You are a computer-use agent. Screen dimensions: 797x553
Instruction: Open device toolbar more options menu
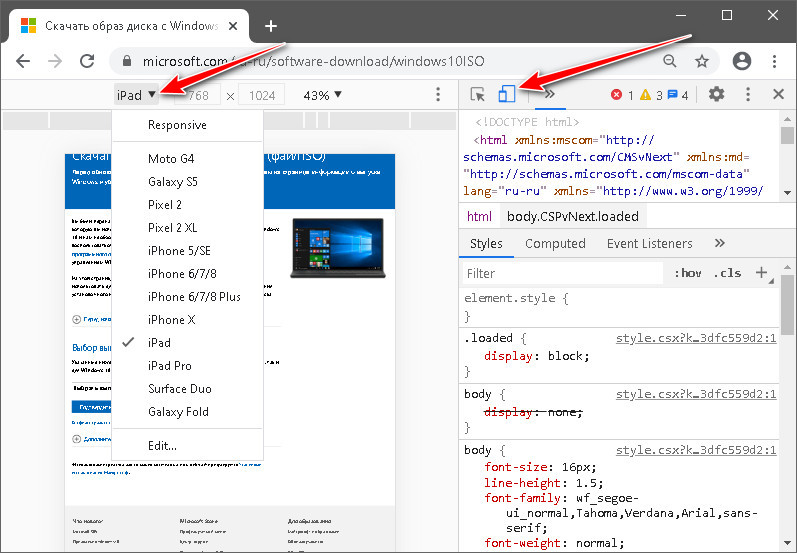[438, 94]
